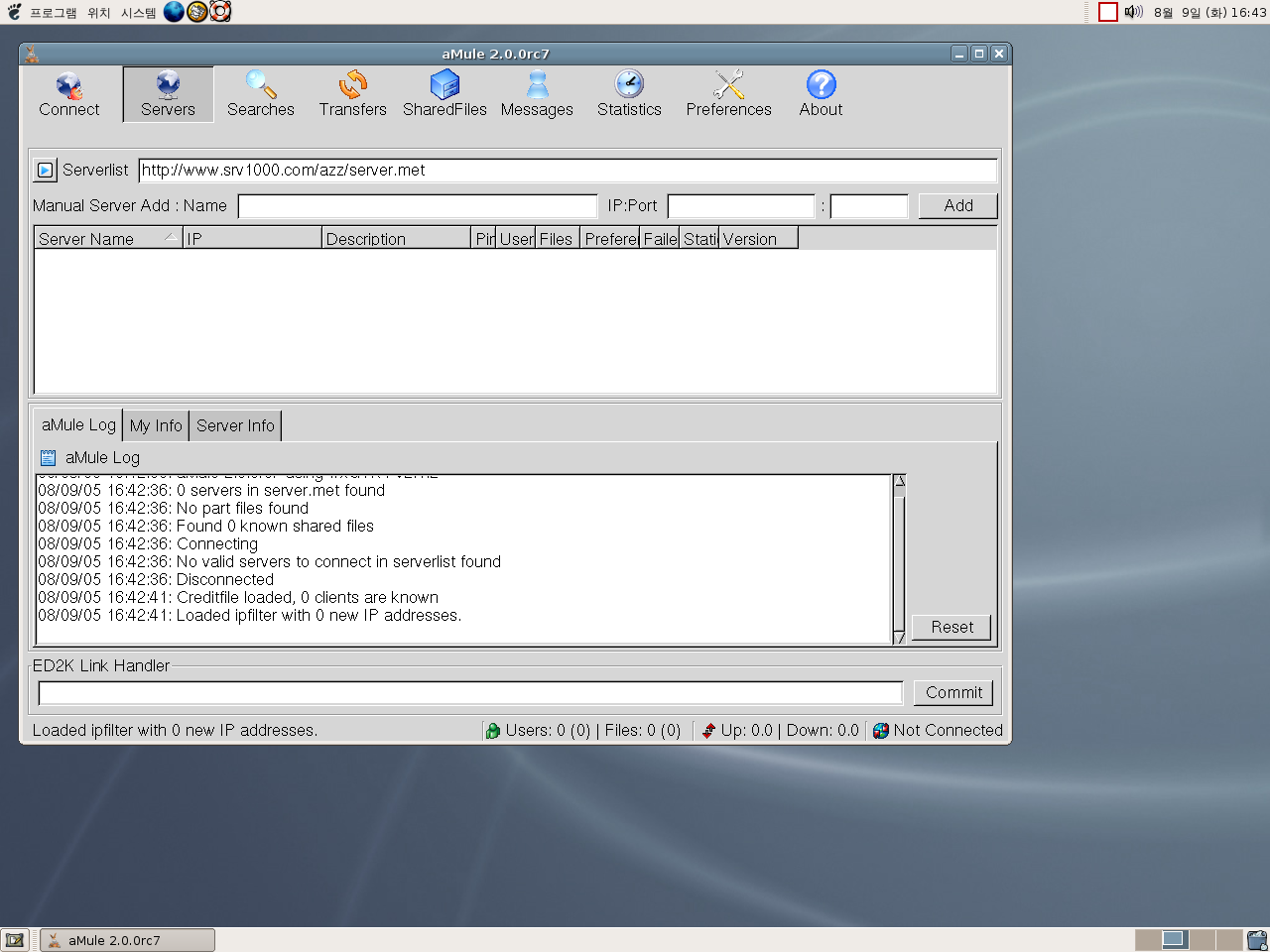Switch to the Server Info tab
The width and height of the screenshot is (1270, 952).
235,425
